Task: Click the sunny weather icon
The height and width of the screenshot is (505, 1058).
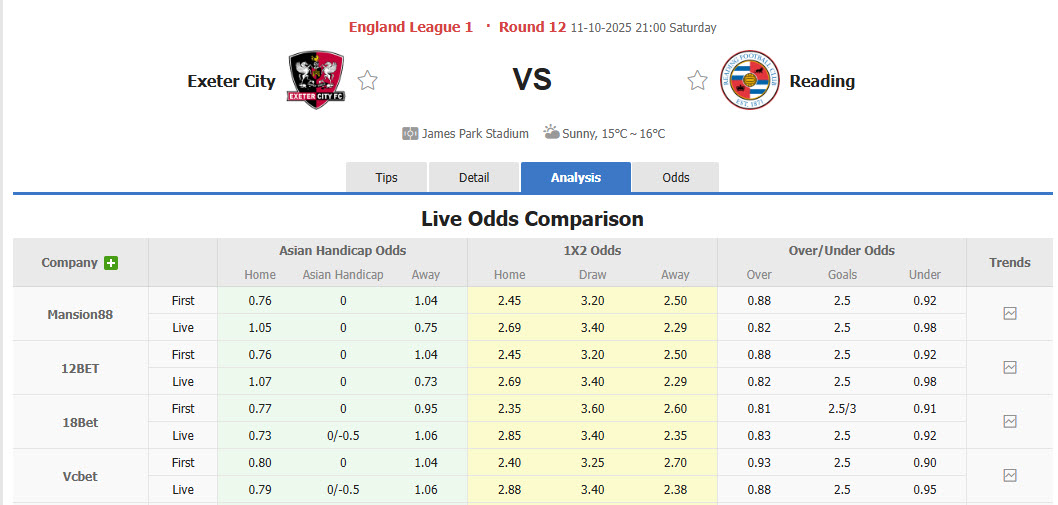Action: 551,132
